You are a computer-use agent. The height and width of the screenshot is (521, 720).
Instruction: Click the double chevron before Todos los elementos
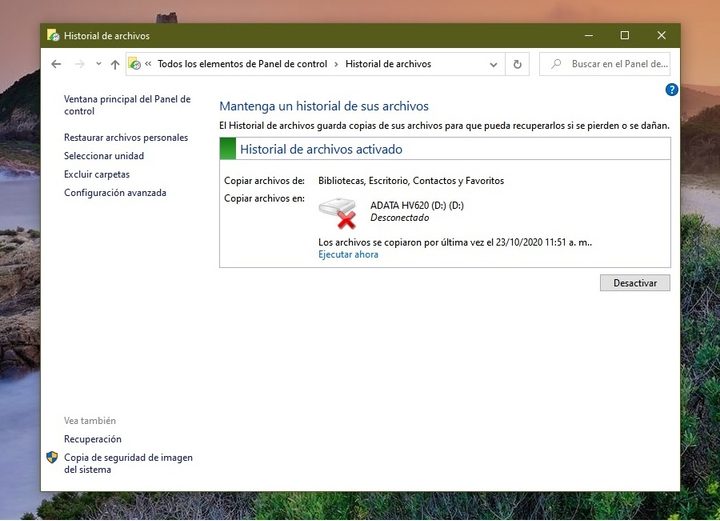148,64
